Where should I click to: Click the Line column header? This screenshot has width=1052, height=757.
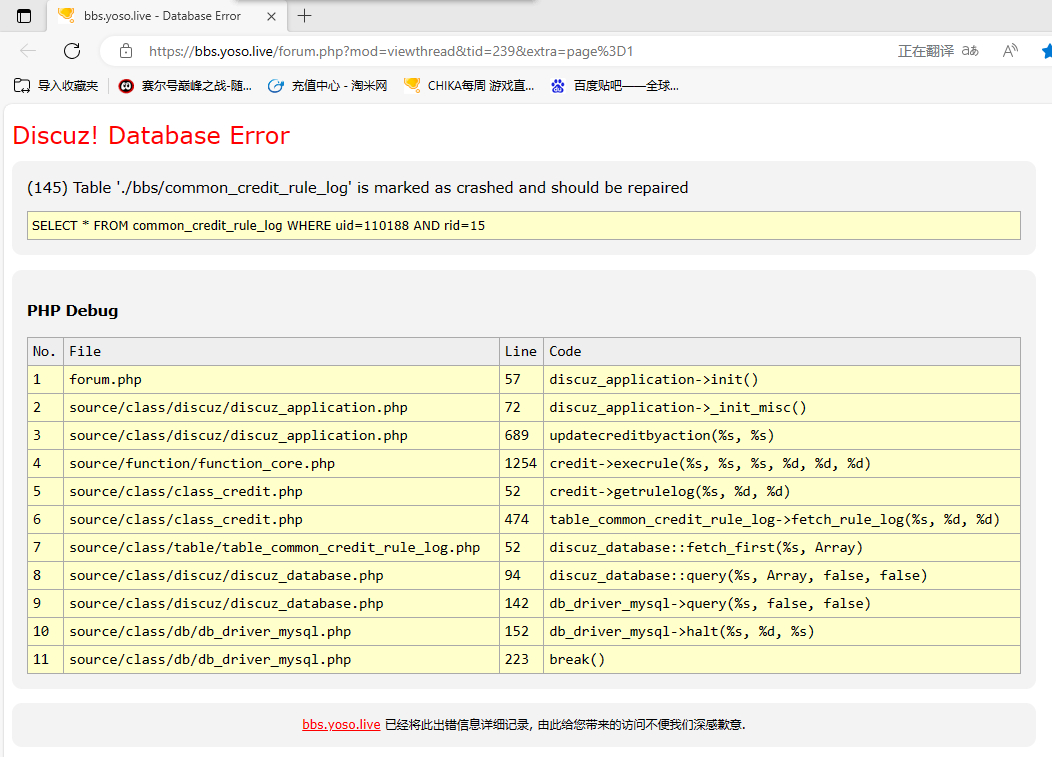coord(521,352)
